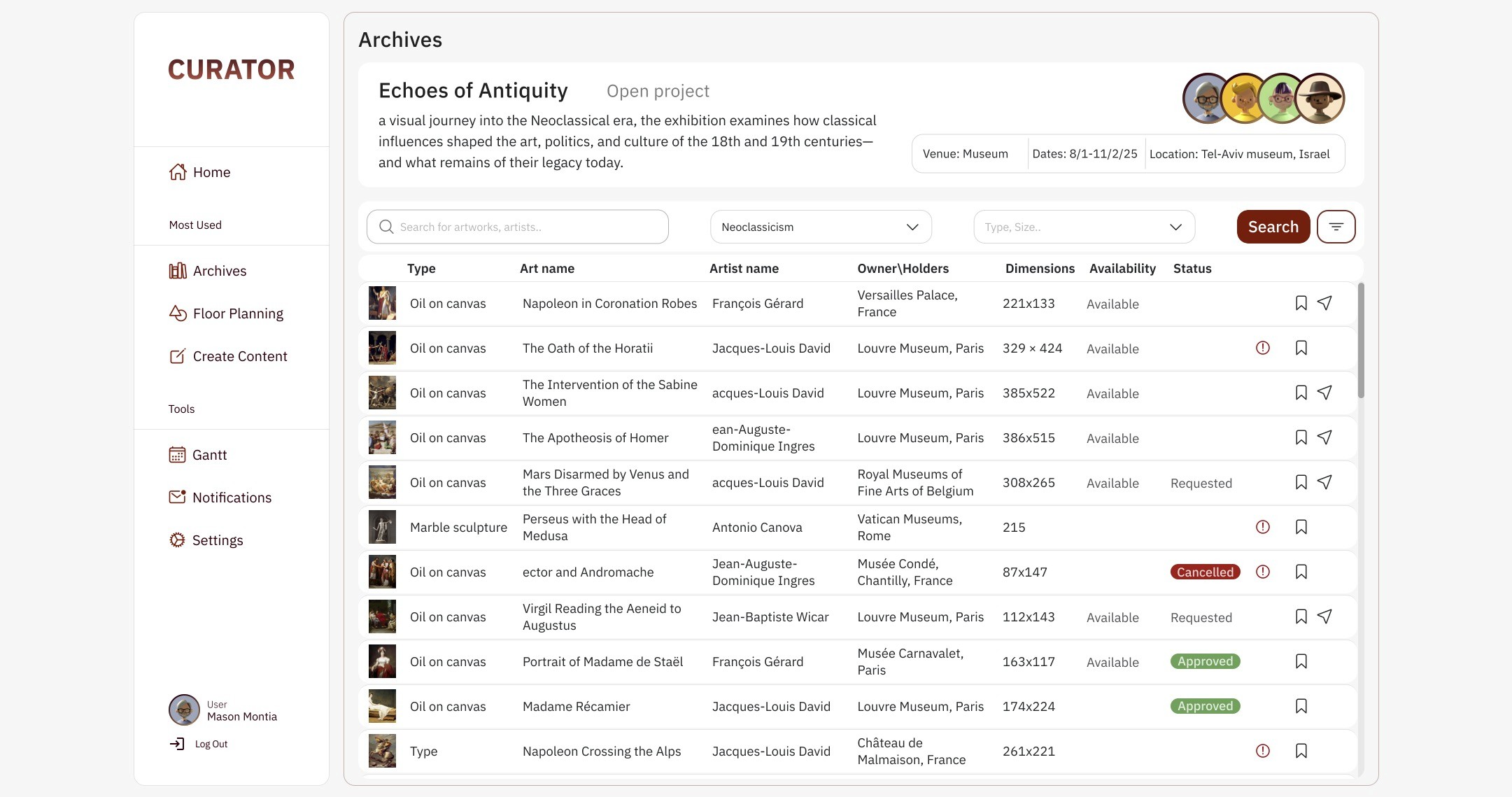Open warning icon for Oath of the Horatii
1512x797 pixels.
click(1262, 348)
